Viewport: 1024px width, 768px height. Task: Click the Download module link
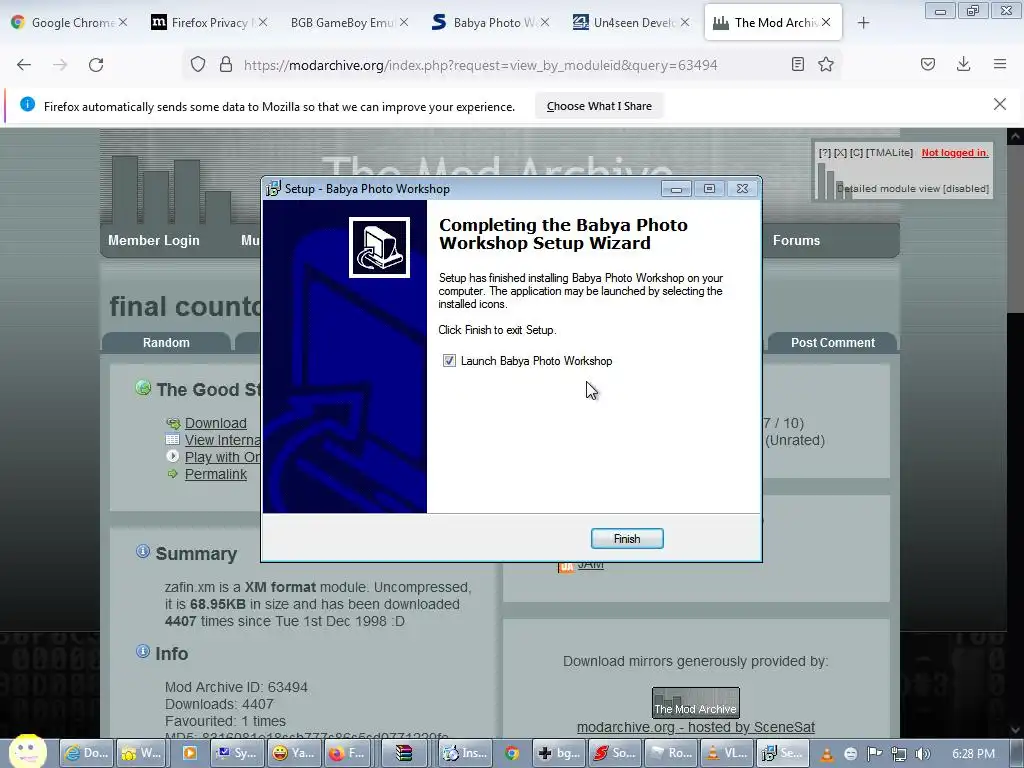(216, 423)
